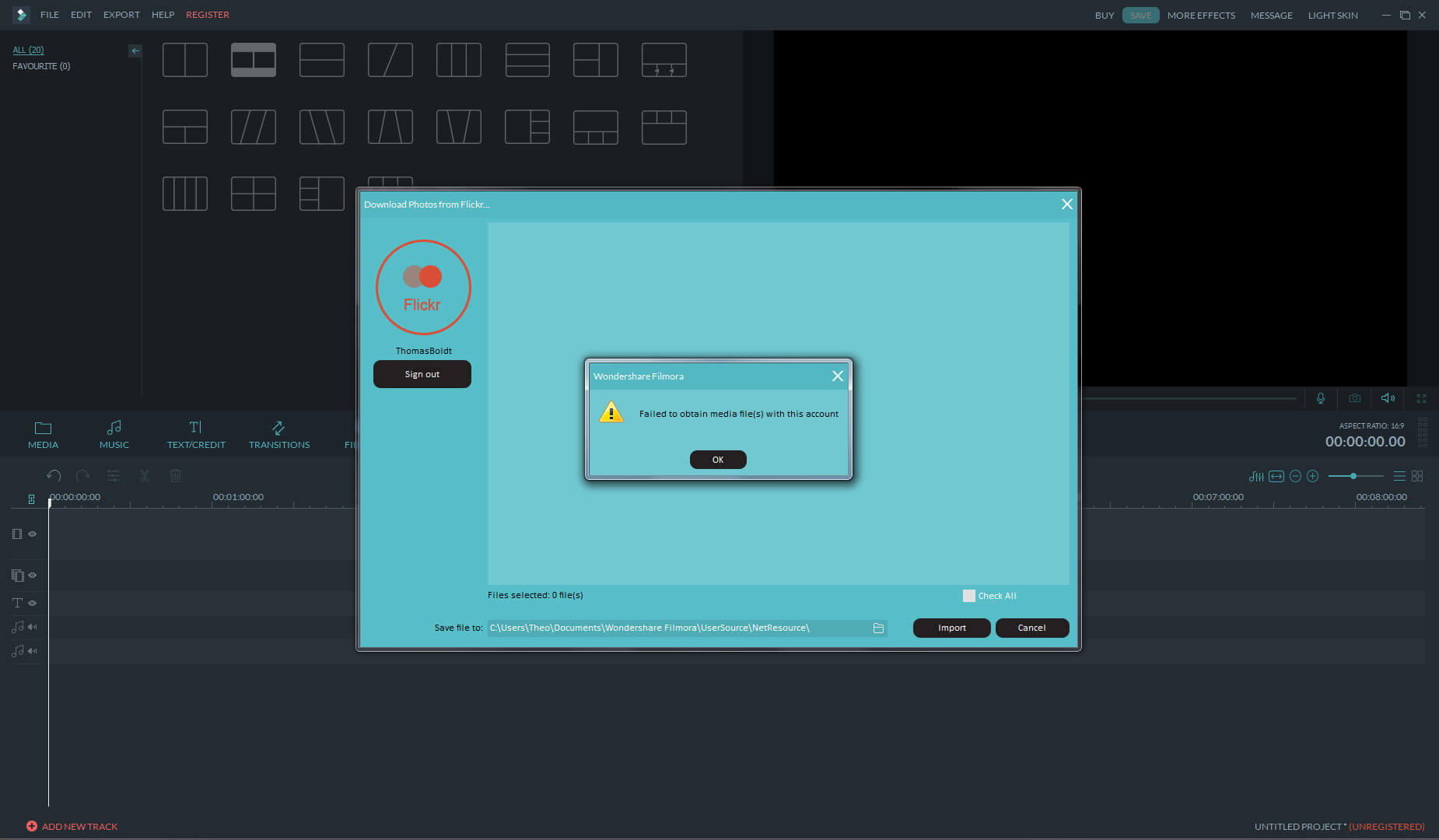Click the SAVE button in the top bar
Viewport: 1439px width, 840px height.
pyautogui.click(x=1140, y=16)
